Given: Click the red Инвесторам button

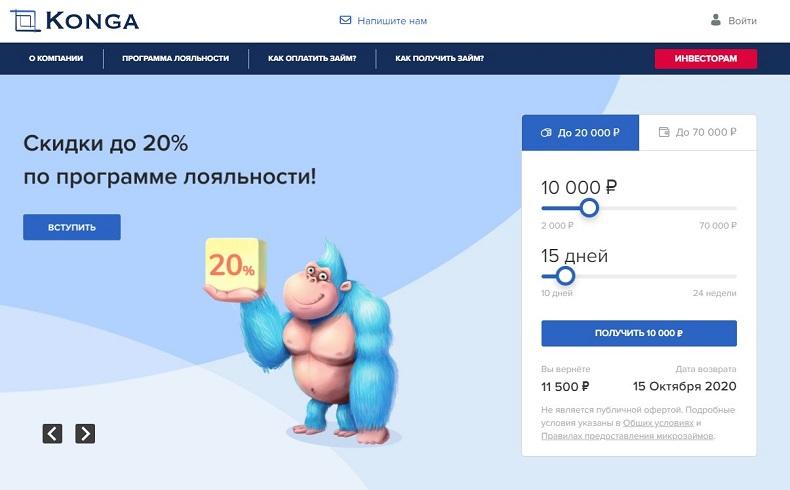Looking at the screenshot, I should pyautogui.click(x=706, y=58).
